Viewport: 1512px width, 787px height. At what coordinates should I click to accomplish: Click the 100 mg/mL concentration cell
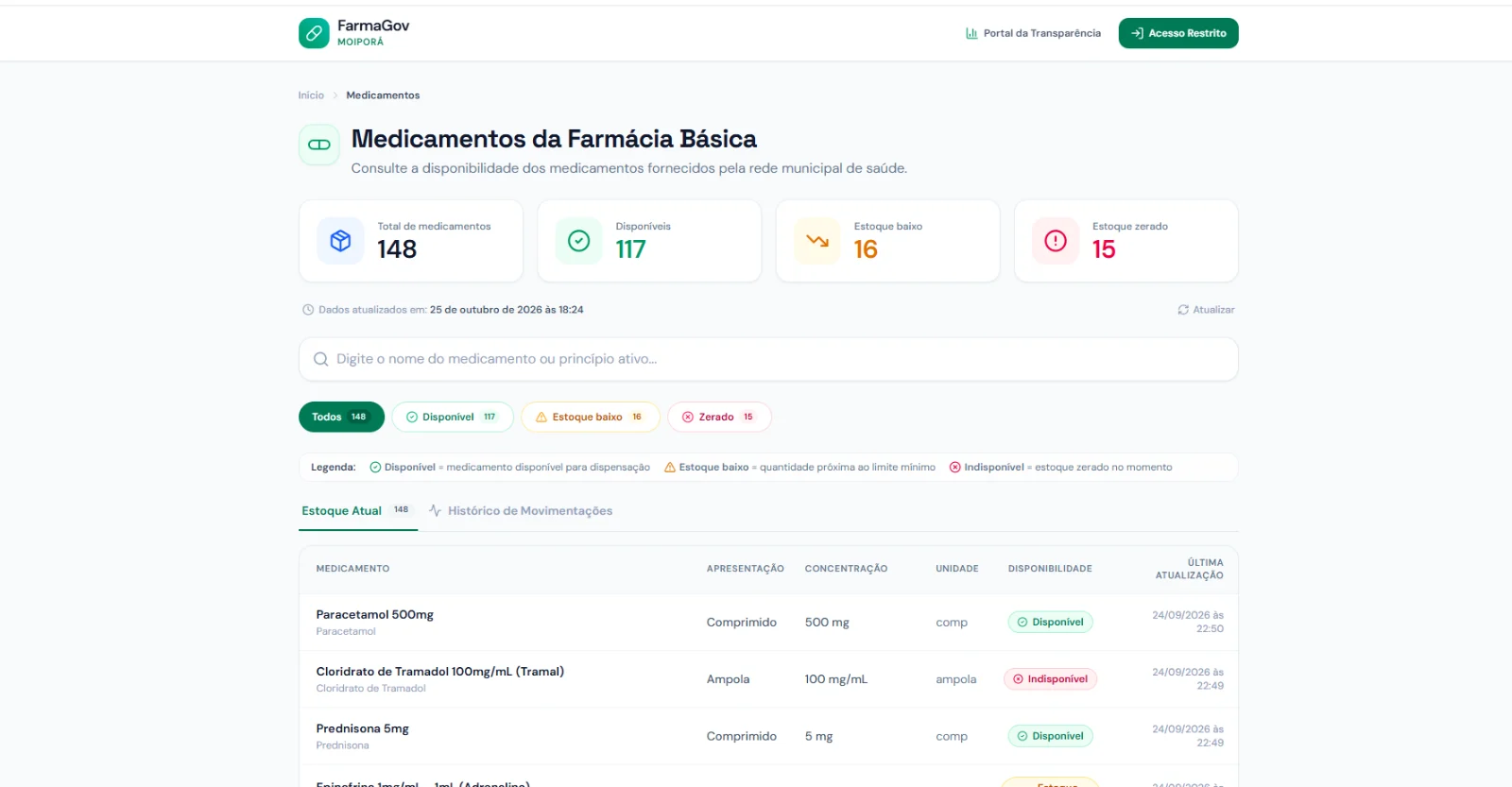[x=836, y=679]
